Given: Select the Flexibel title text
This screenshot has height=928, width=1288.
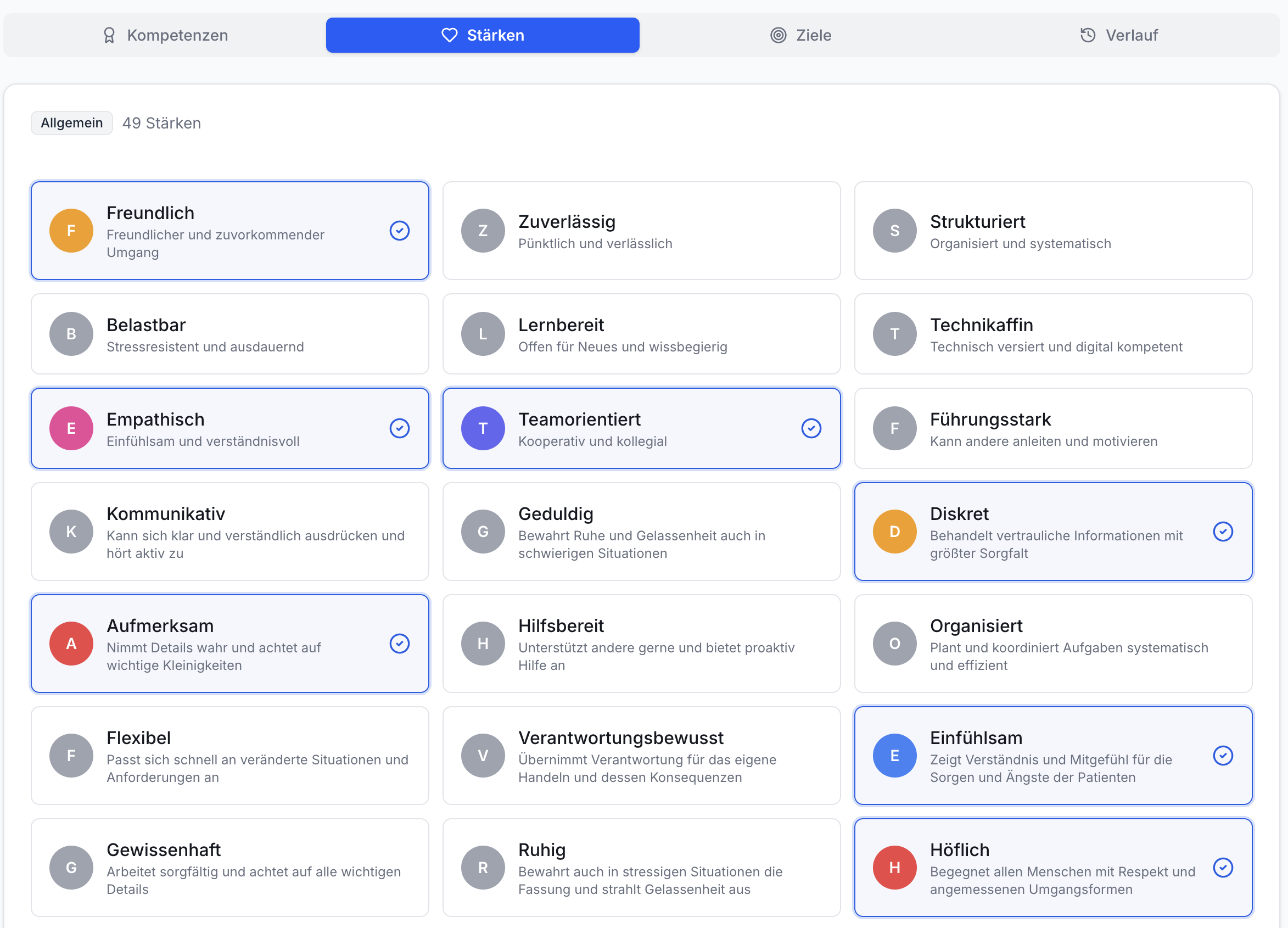Looking at the screenshot, I should [138, 738].
